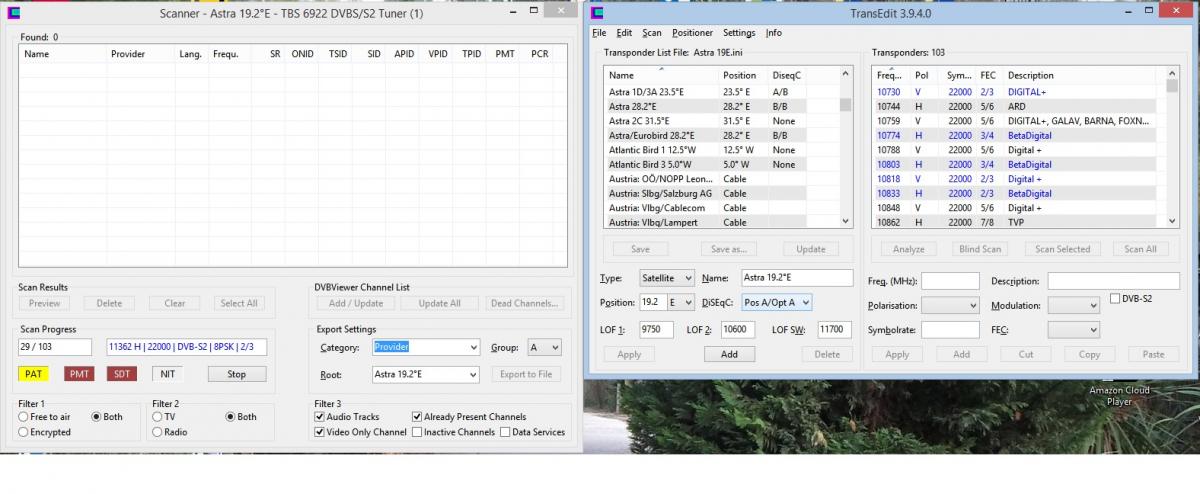Click the down arrow of the satellite list scrollbar
Viewport: 1200px width, 494px height.
(x=846, y=221)
